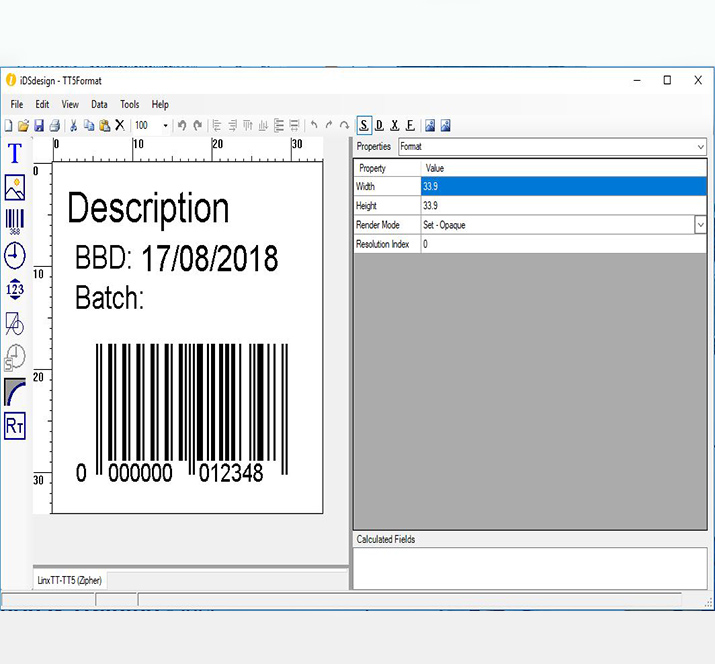
Task: Select the Clock date/time tool
Action: (15, 255)
